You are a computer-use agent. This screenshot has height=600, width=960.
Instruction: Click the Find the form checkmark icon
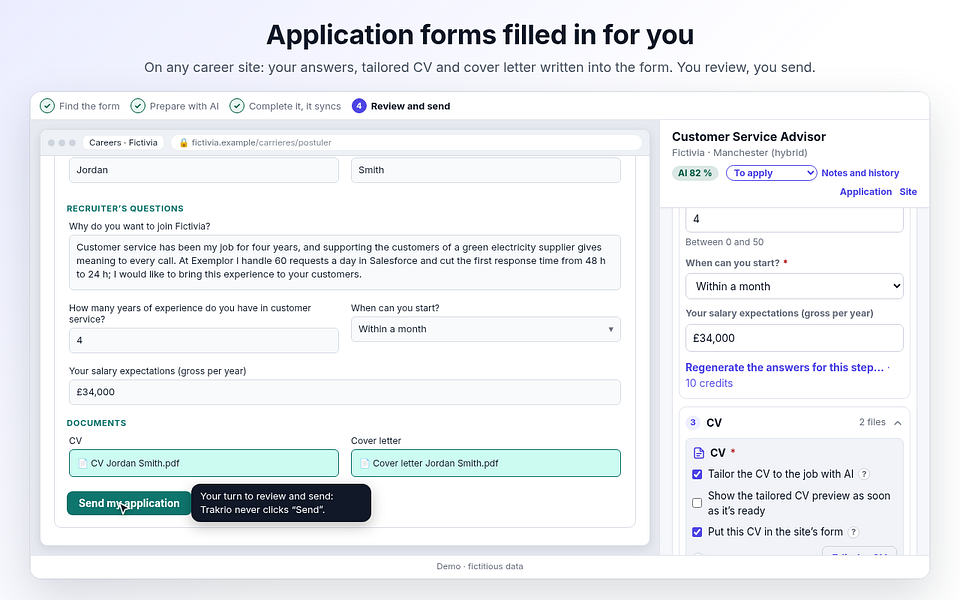click(47, 106)
